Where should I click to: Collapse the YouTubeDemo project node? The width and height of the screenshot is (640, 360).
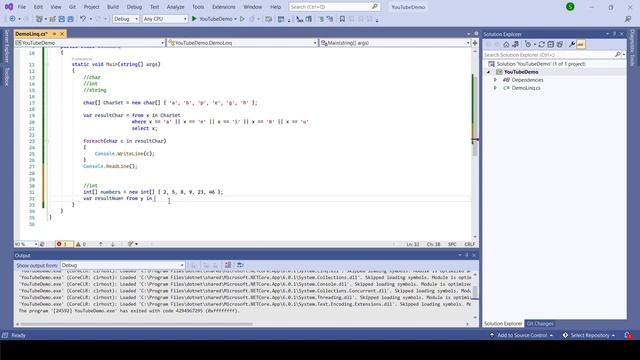tap(489, 72)
